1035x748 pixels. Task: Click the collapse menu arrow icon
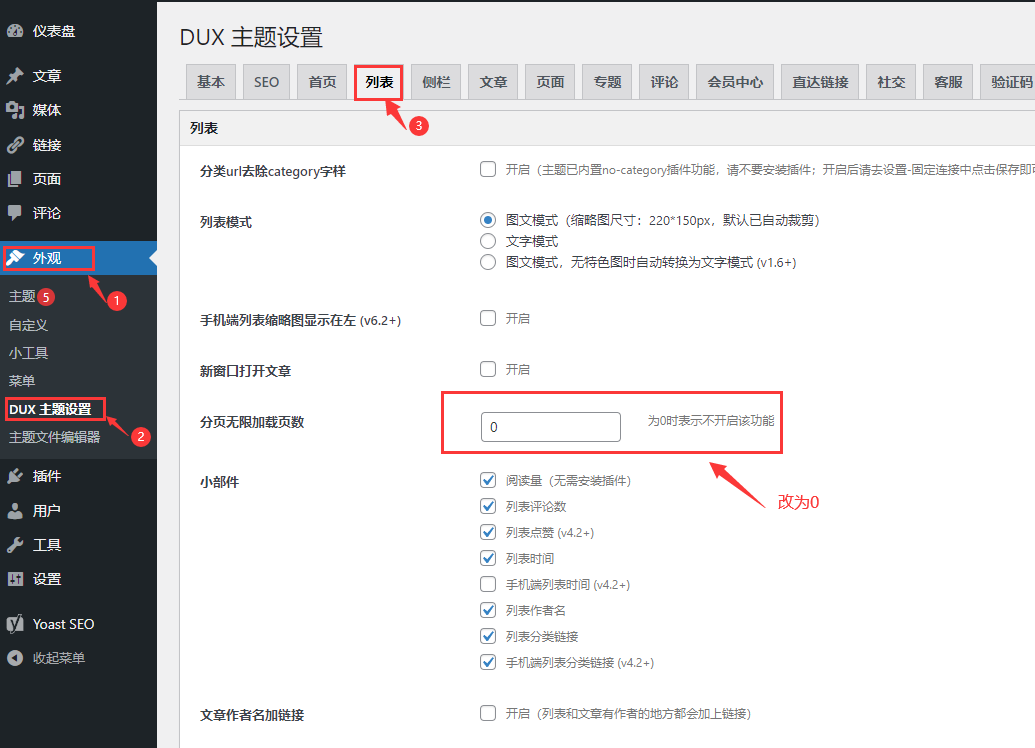click(x=15, y=658)
